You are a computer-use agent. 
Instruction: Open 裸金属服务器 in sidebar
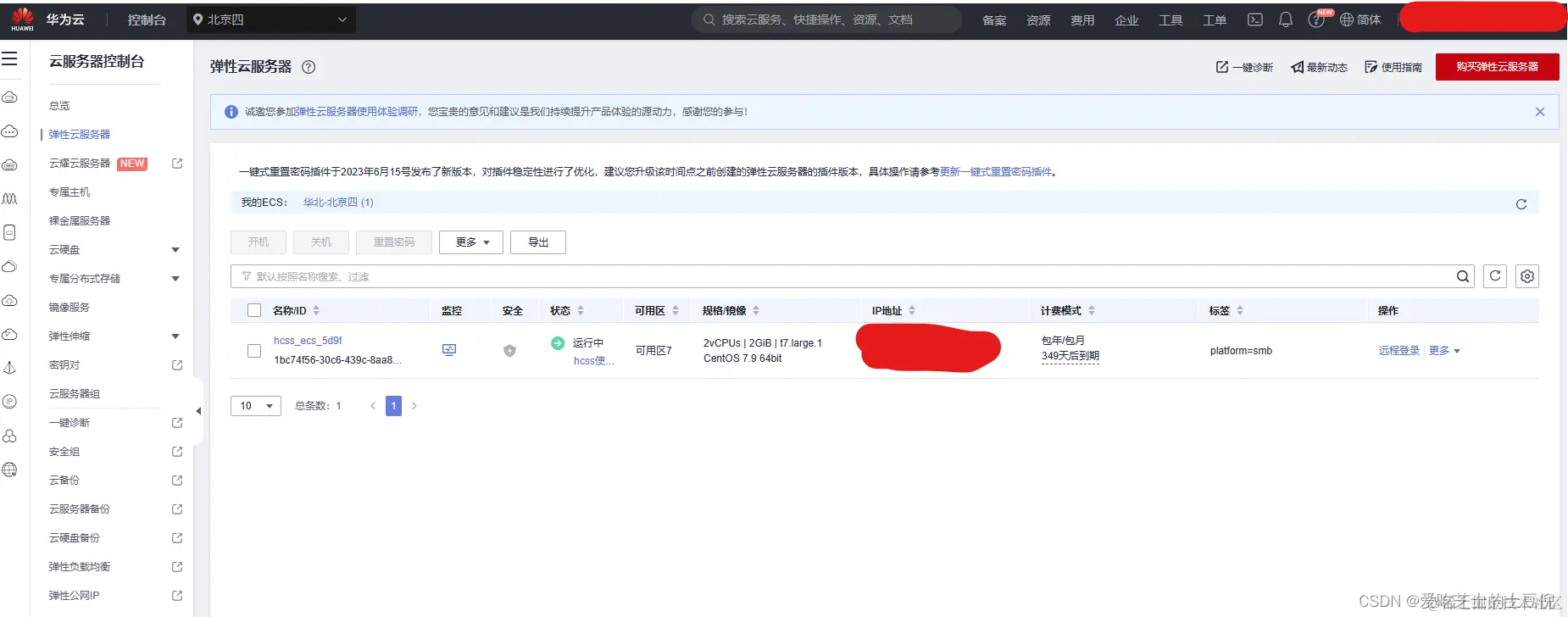(x=80, y=221)
